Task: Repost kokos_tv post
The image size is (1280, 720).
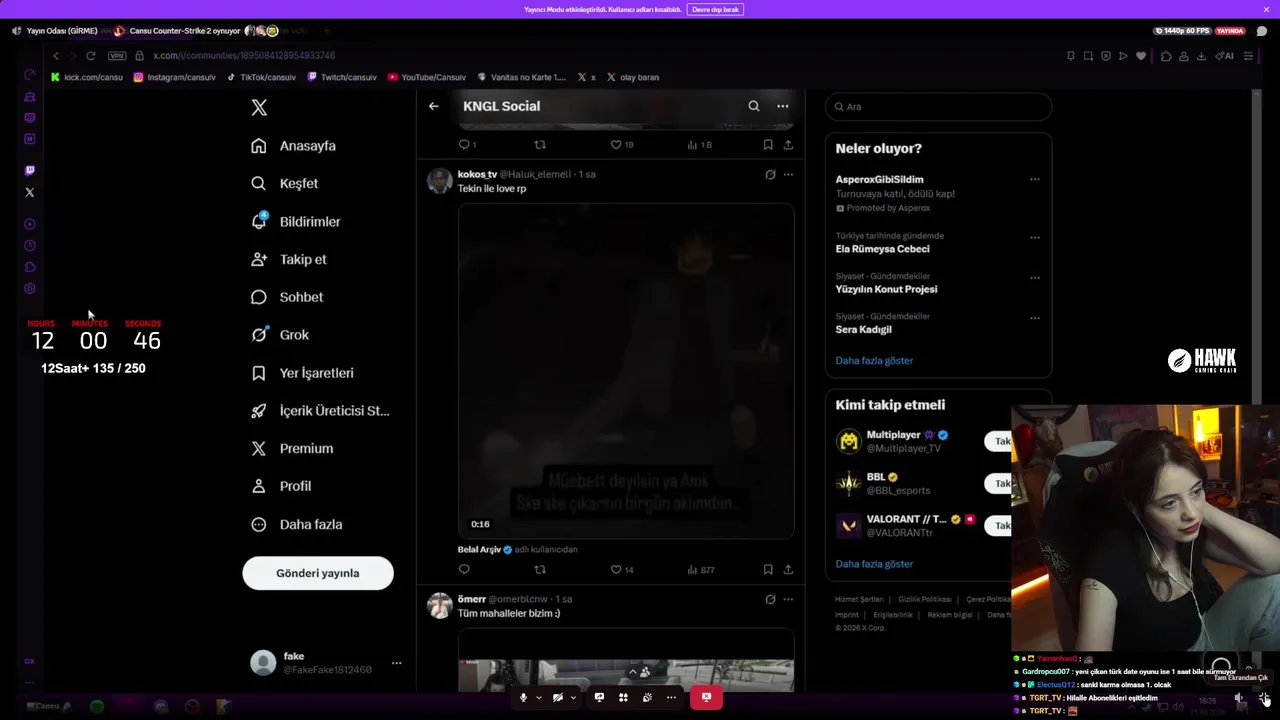Action: (540, 570)
